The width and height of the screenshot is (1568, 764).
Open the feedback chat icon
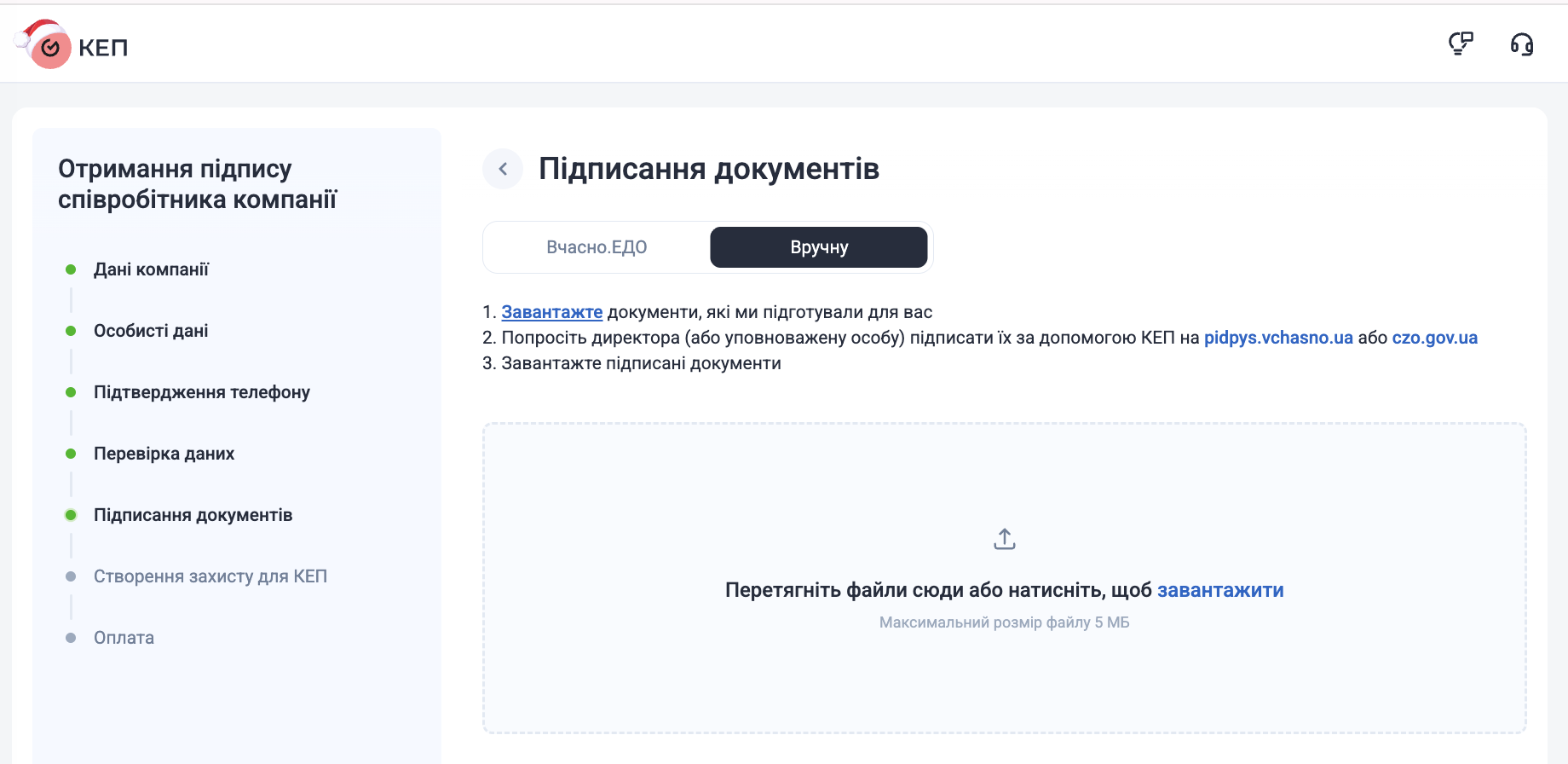pos(1461,43)
